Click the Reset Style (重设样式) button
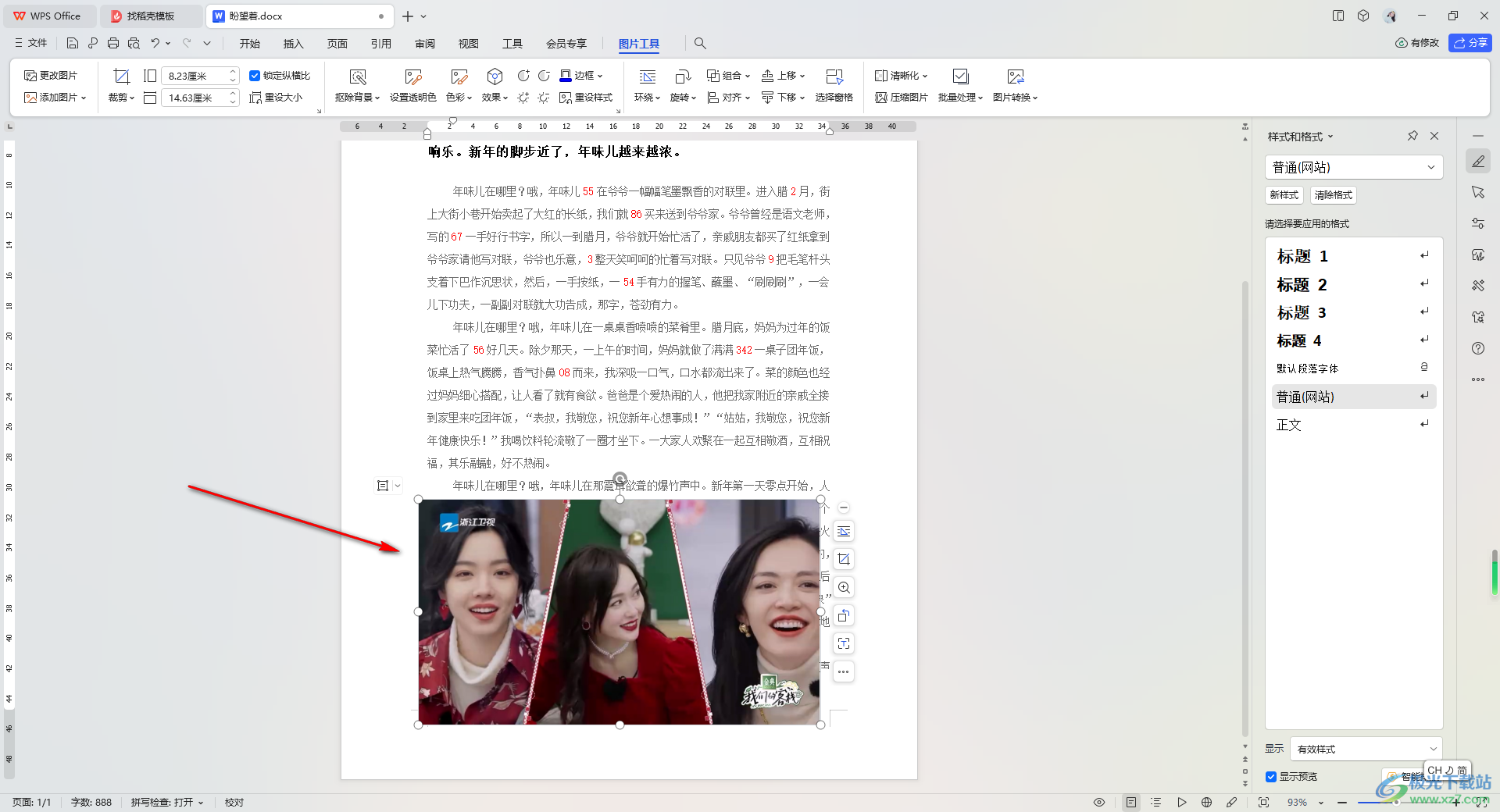1500x812 pixels. pos(586,98)
